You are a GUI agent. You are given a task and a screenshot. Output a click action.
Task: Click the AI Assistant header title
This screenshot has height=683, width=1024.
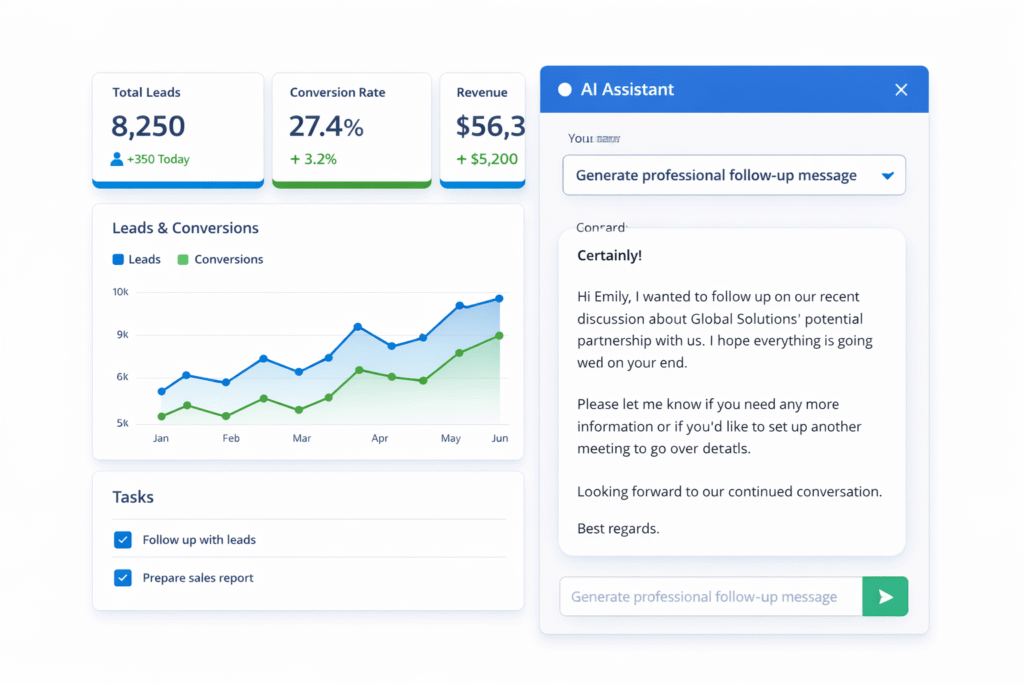point(628,90)
